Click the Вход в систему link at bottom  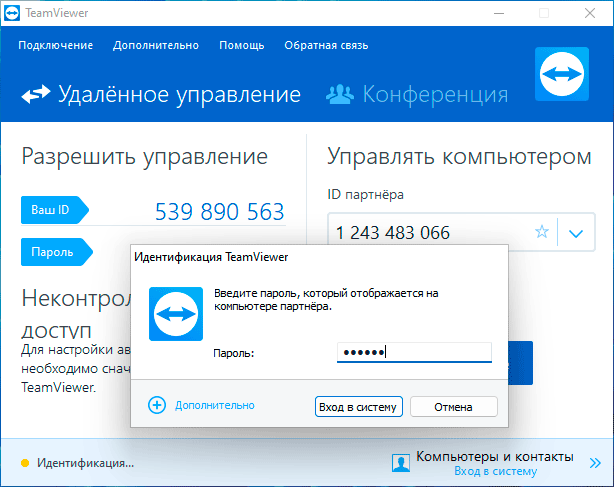495,471
